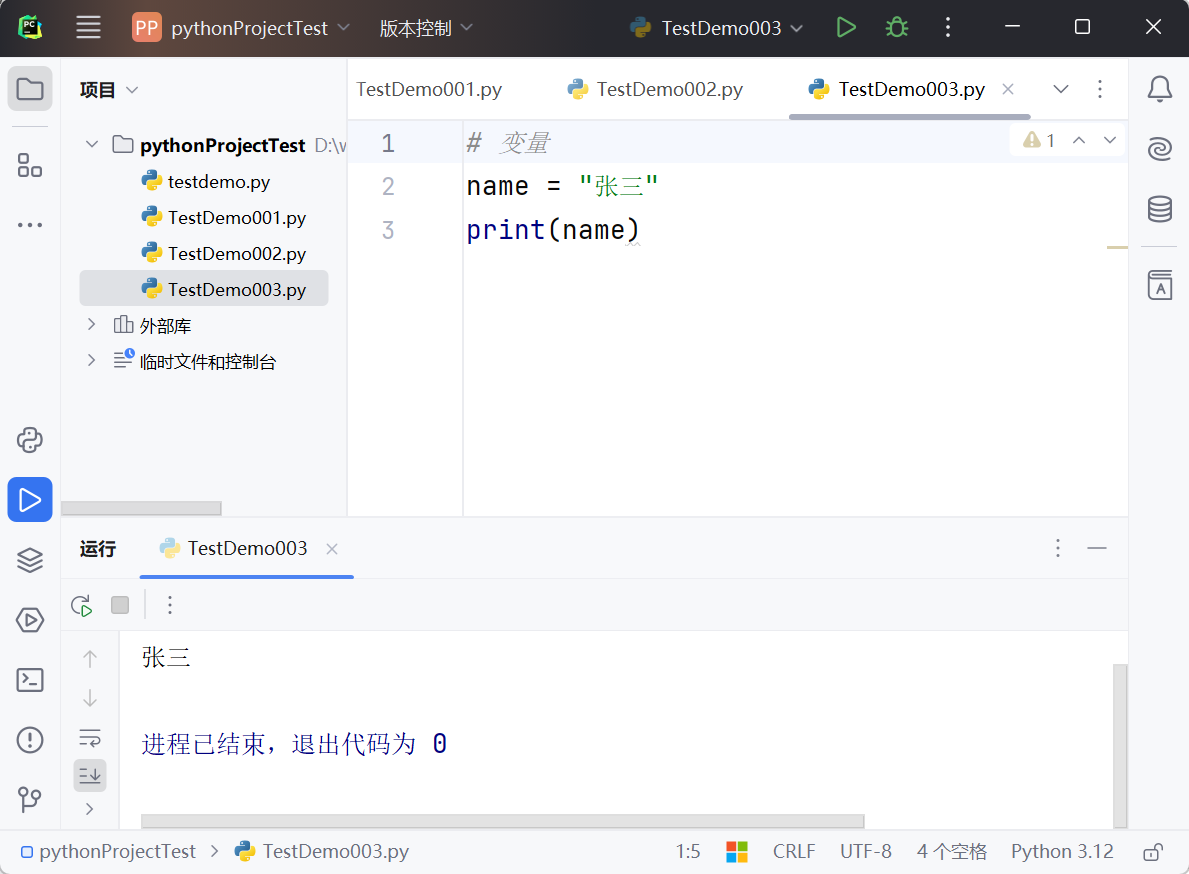This screenshot has height=874, width=1189.
Task: Open the 项目 view dropdown
Action: (x=109, y=89)
